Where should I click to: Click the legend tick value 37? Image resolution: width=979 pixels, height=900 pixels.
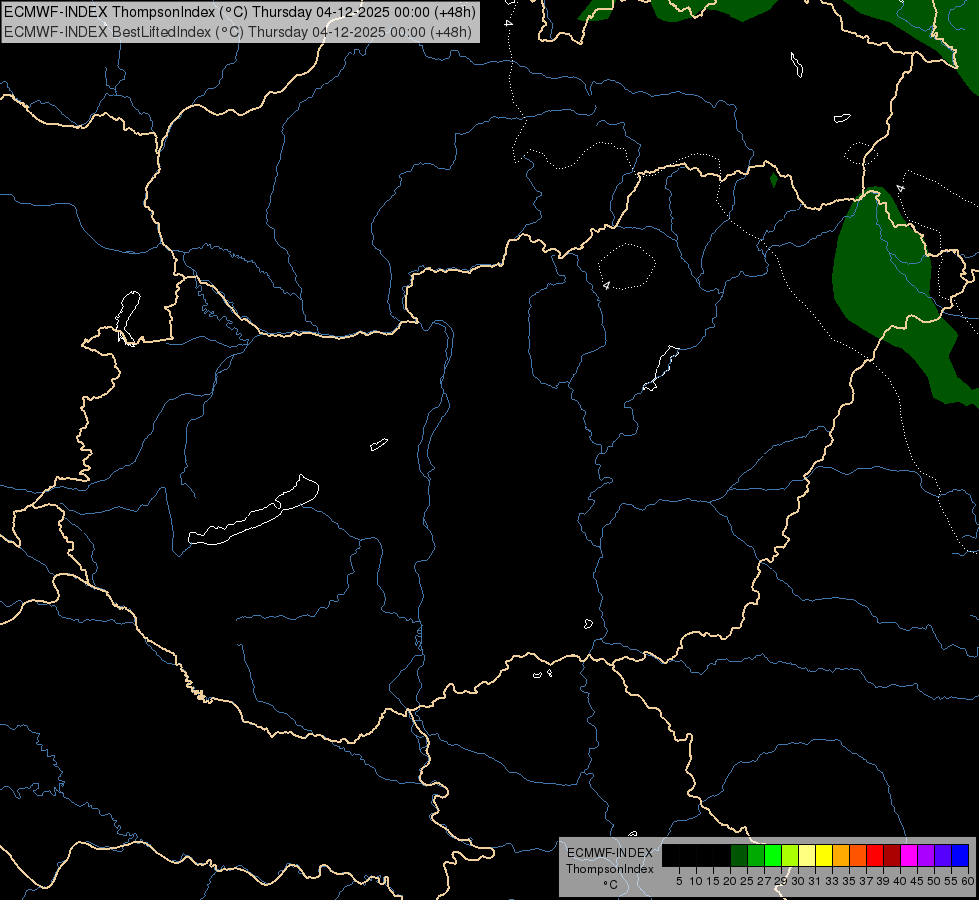tap(866, 881)
